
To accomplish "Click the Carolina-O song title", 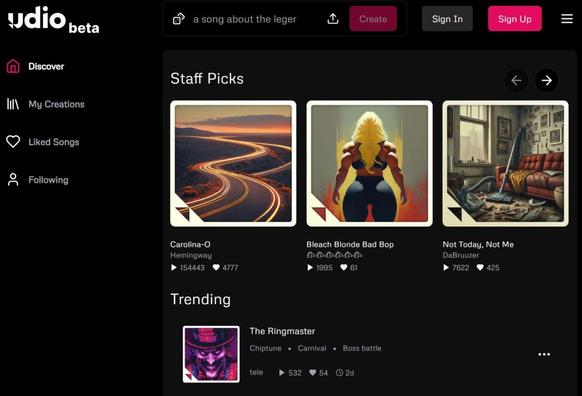I will [190, 244].
